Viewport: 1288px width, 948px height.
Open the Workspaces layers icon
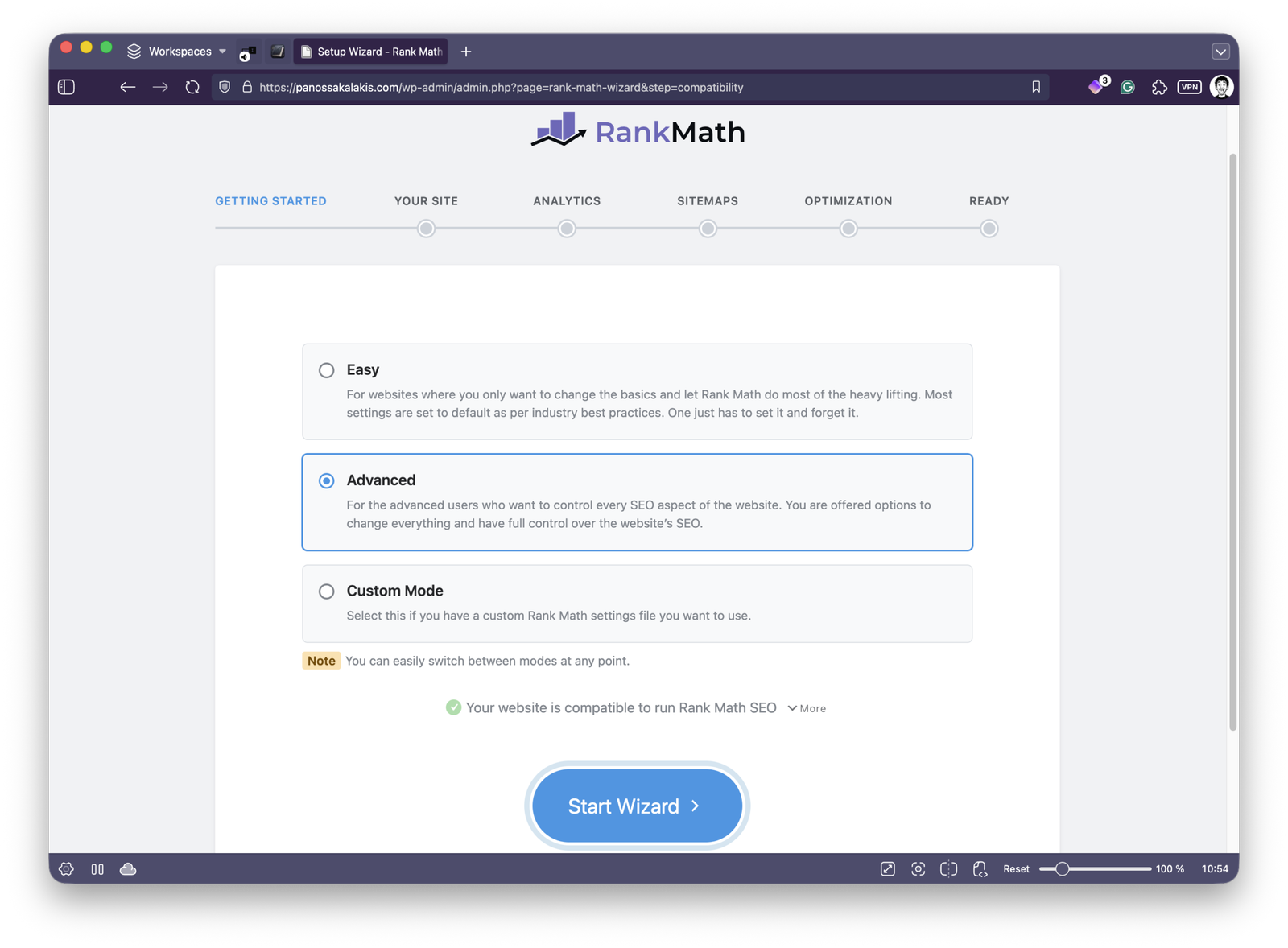[134, 52]
